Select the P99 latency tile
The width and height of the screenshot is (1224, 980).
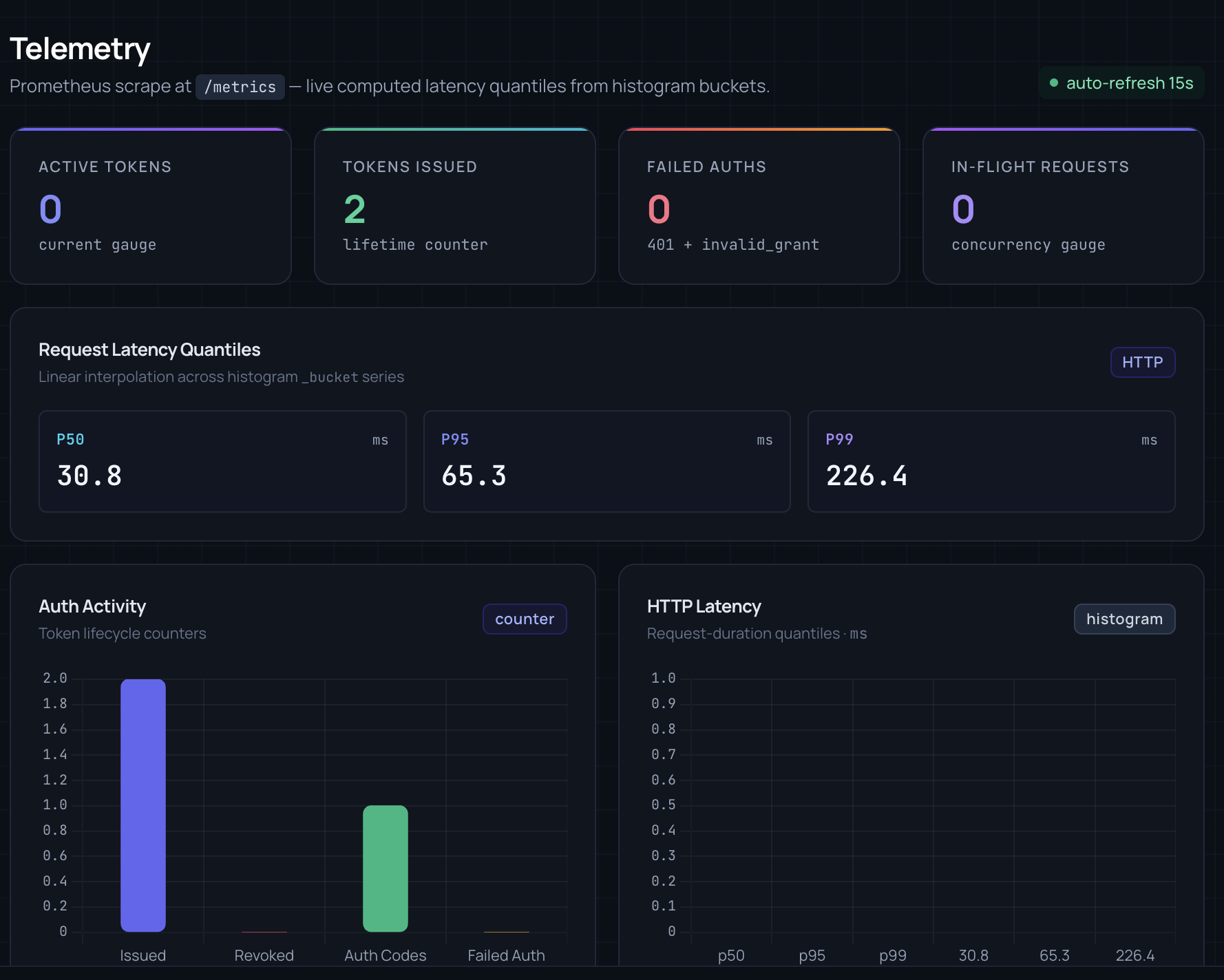click(x=991, y=461)
